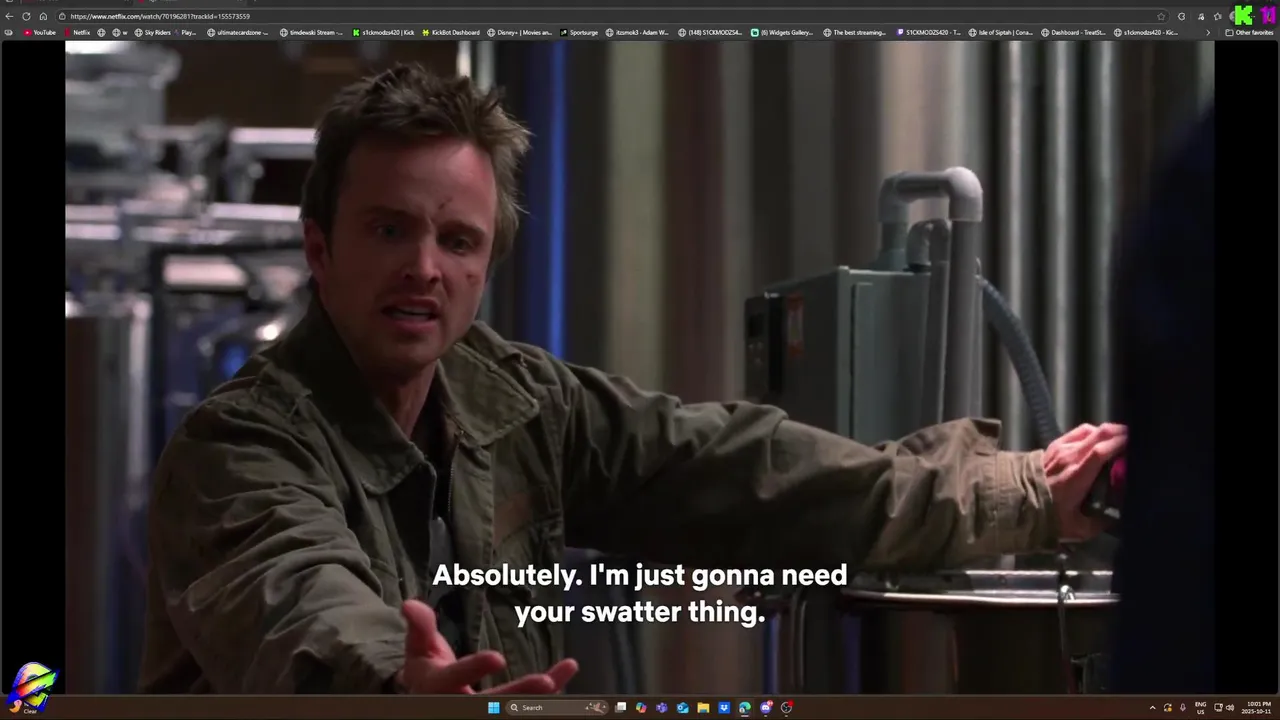Open the Disney+ Movies bookmark
Viewport: 1280px width, 720px height.
point(520,32)
